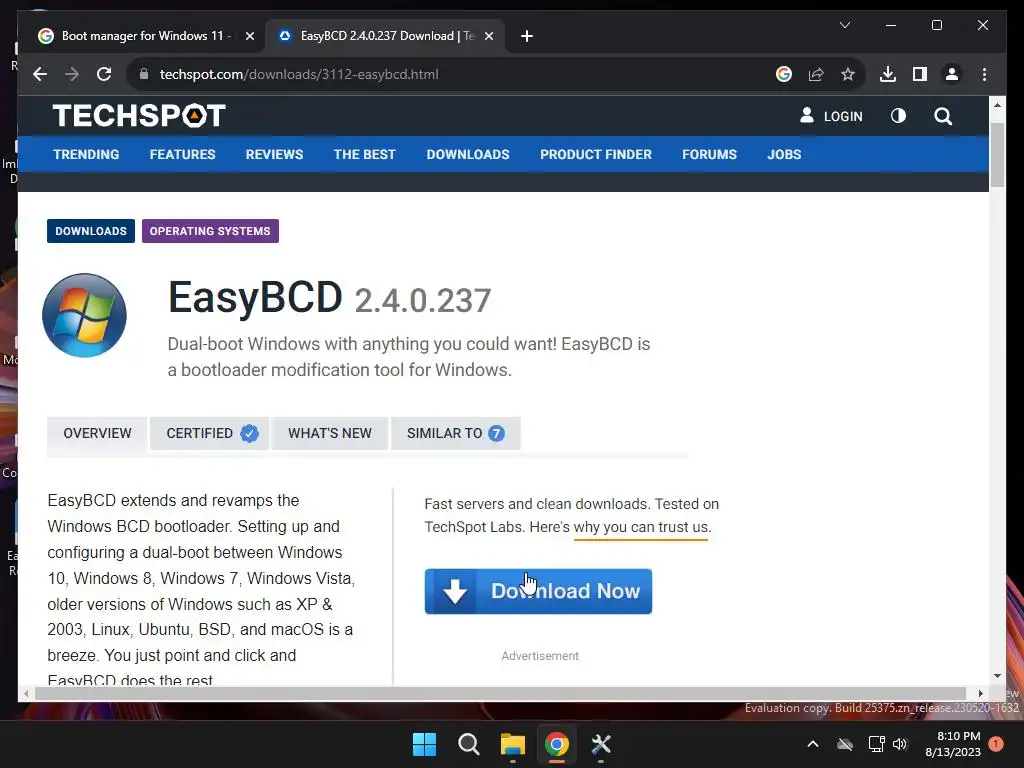Open Chrome three-dot menu
This screenshot has width=1024, height=768.
click(x=984, y=74)
